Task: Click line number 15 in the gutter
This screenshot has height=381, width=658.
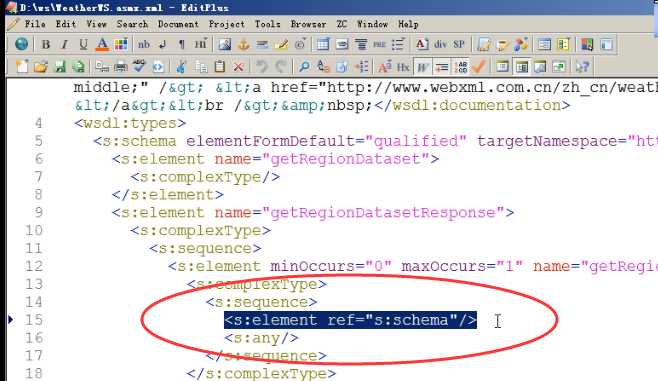Action: click(34, 320)
